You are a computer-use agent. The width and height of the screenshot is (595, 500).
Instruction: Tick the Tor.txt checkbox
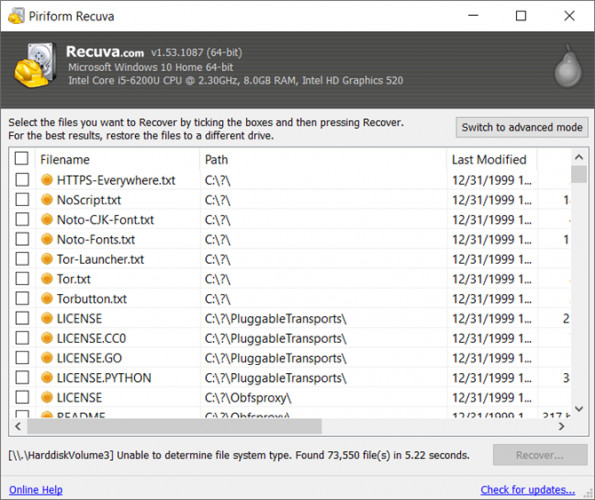click(22, 278)
